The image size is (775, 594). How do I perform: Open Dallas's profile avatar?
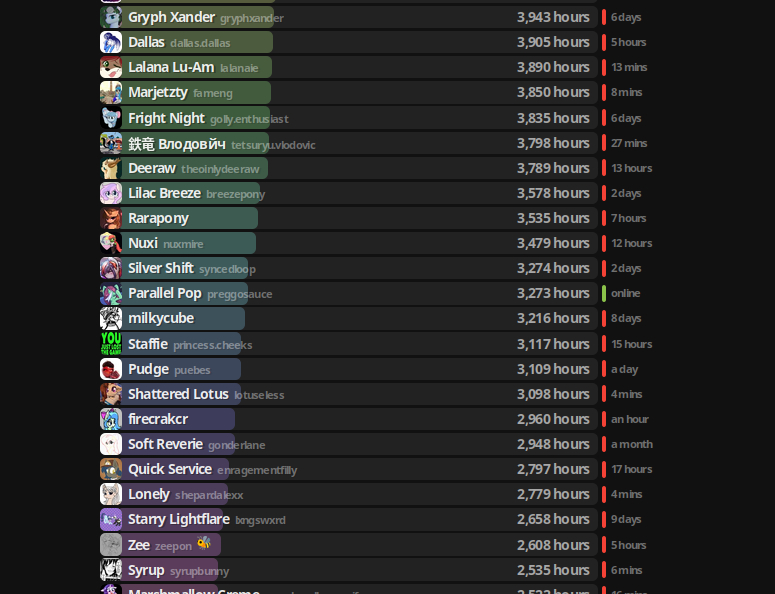click(x=111, y=42)
